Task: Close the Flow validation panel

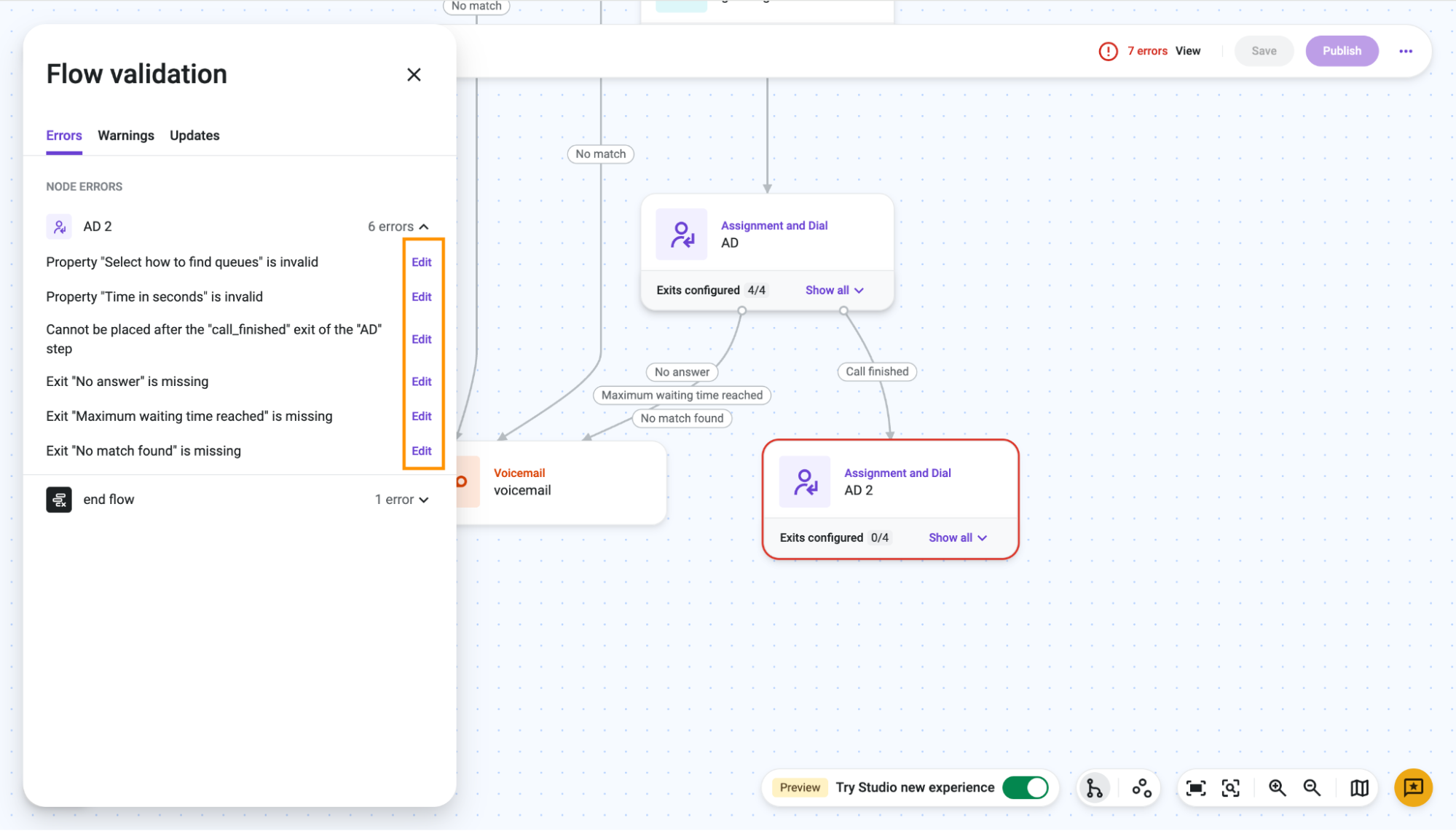Action: pyautogui.click(x=414, y=74)
